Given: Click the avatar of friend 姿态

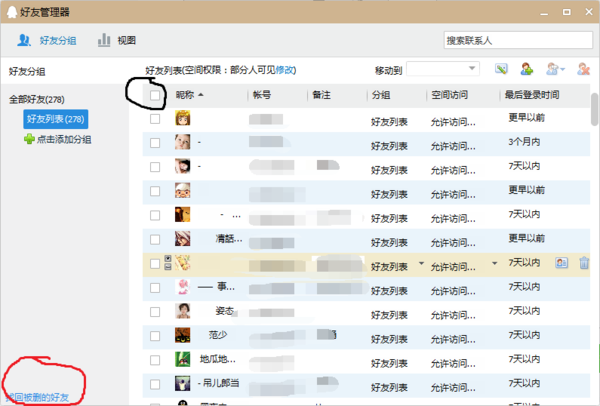Looking at the screenshot, I should [183, 311].
